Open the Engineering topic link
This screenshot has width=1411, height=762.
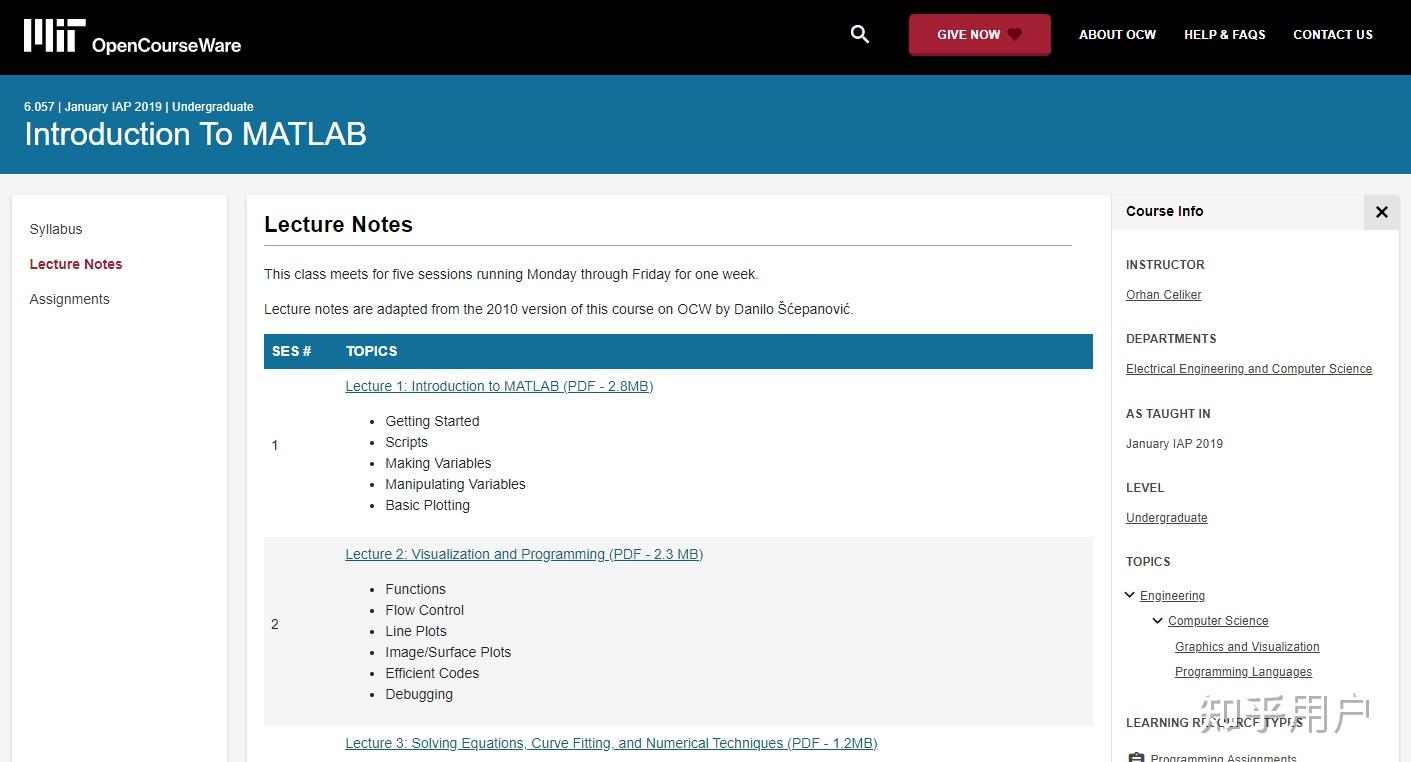tap(1172, 596)
